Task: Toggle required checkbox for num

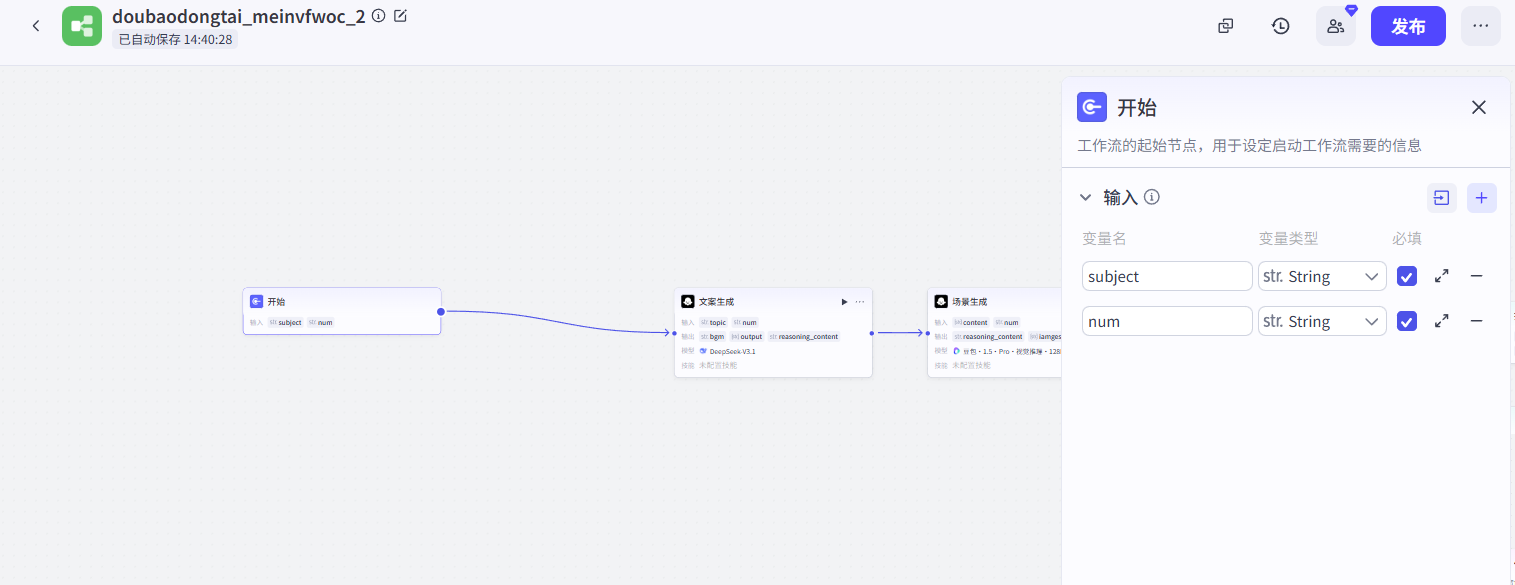Action: (1407, 321)
